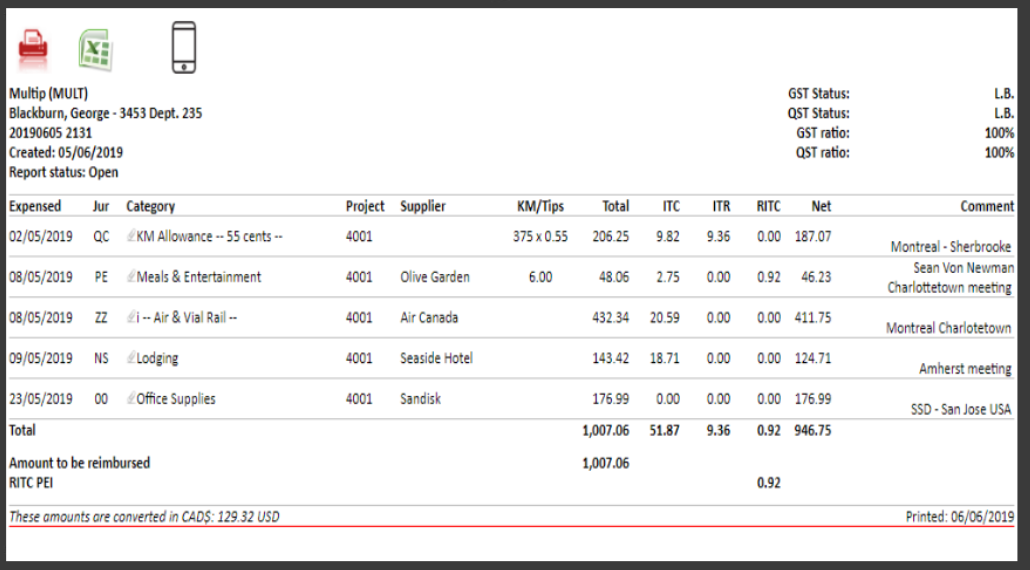Click the Amherst meeting comment
The width and height of the screenshot is (1030, 570).
coord(965,369)
